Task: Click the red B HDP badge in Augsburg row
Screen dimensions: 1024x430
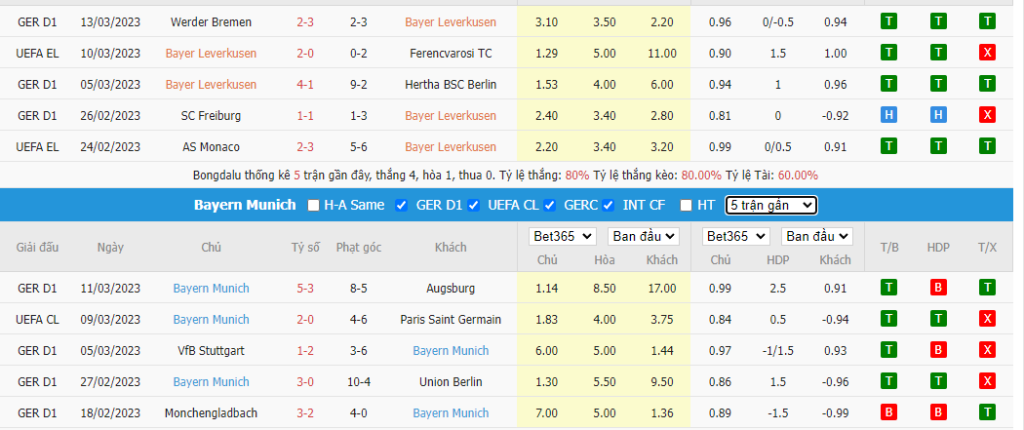Action: 938,288
